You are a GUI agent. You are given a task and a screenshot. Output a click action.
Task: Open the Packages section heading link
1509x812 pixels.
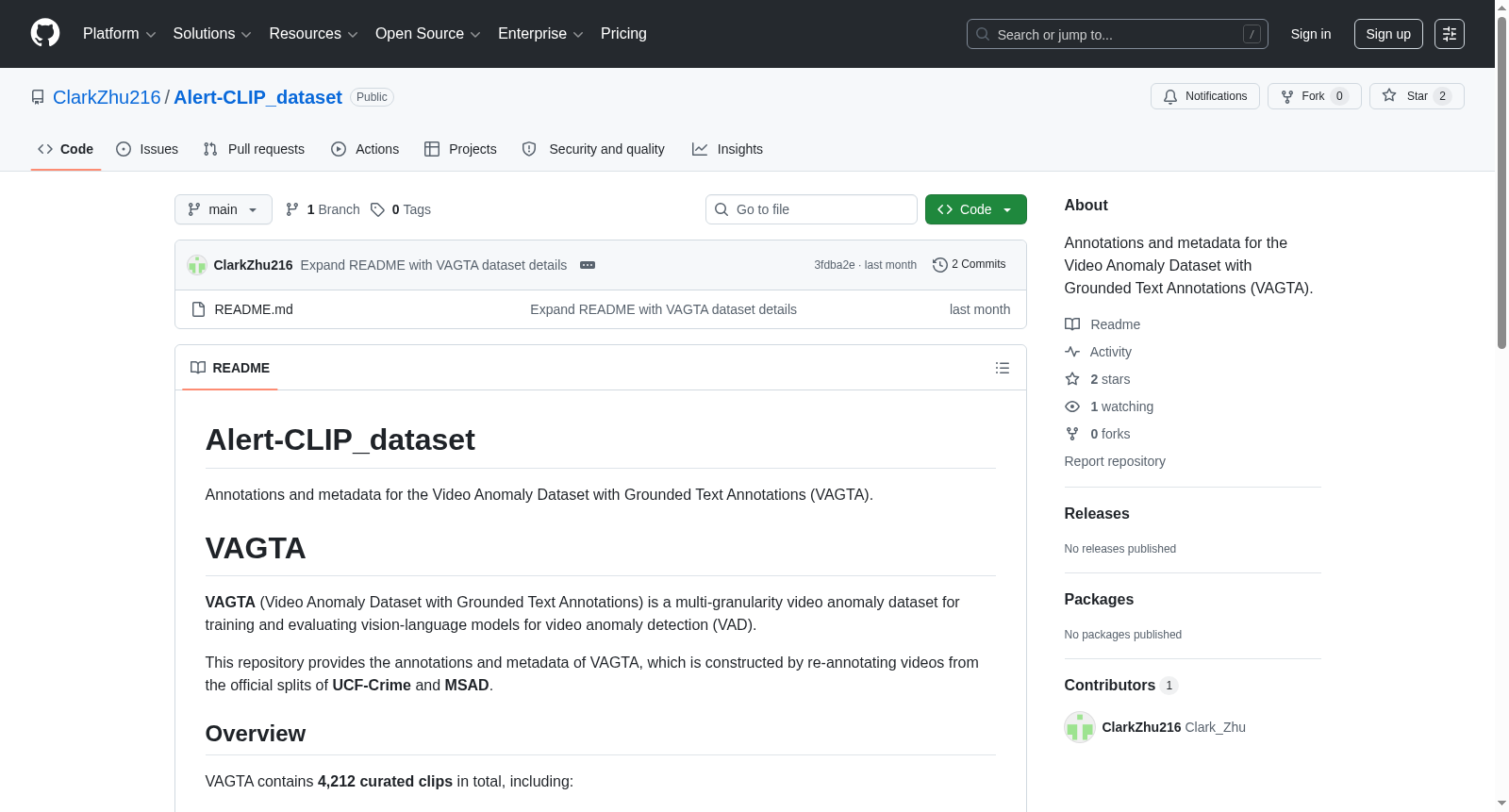1099,599
